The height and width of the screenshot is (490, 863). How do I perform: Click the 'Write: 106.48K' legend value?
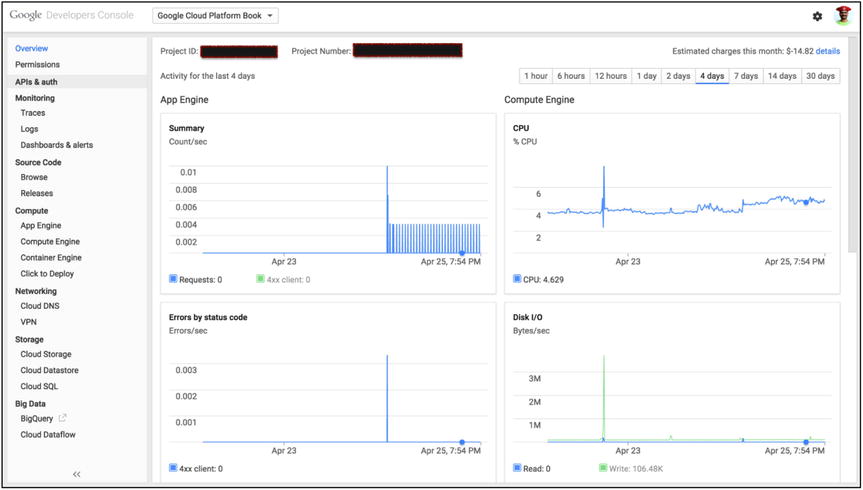click(x=635, y=469)
